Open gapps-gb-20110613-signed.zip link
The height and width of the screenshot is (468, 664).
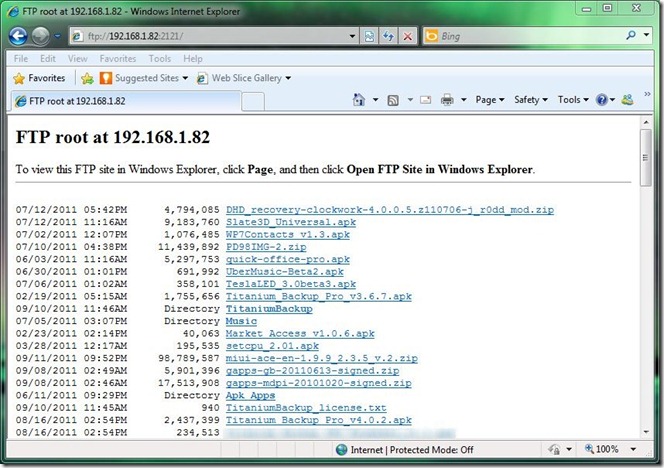(312, 371)
